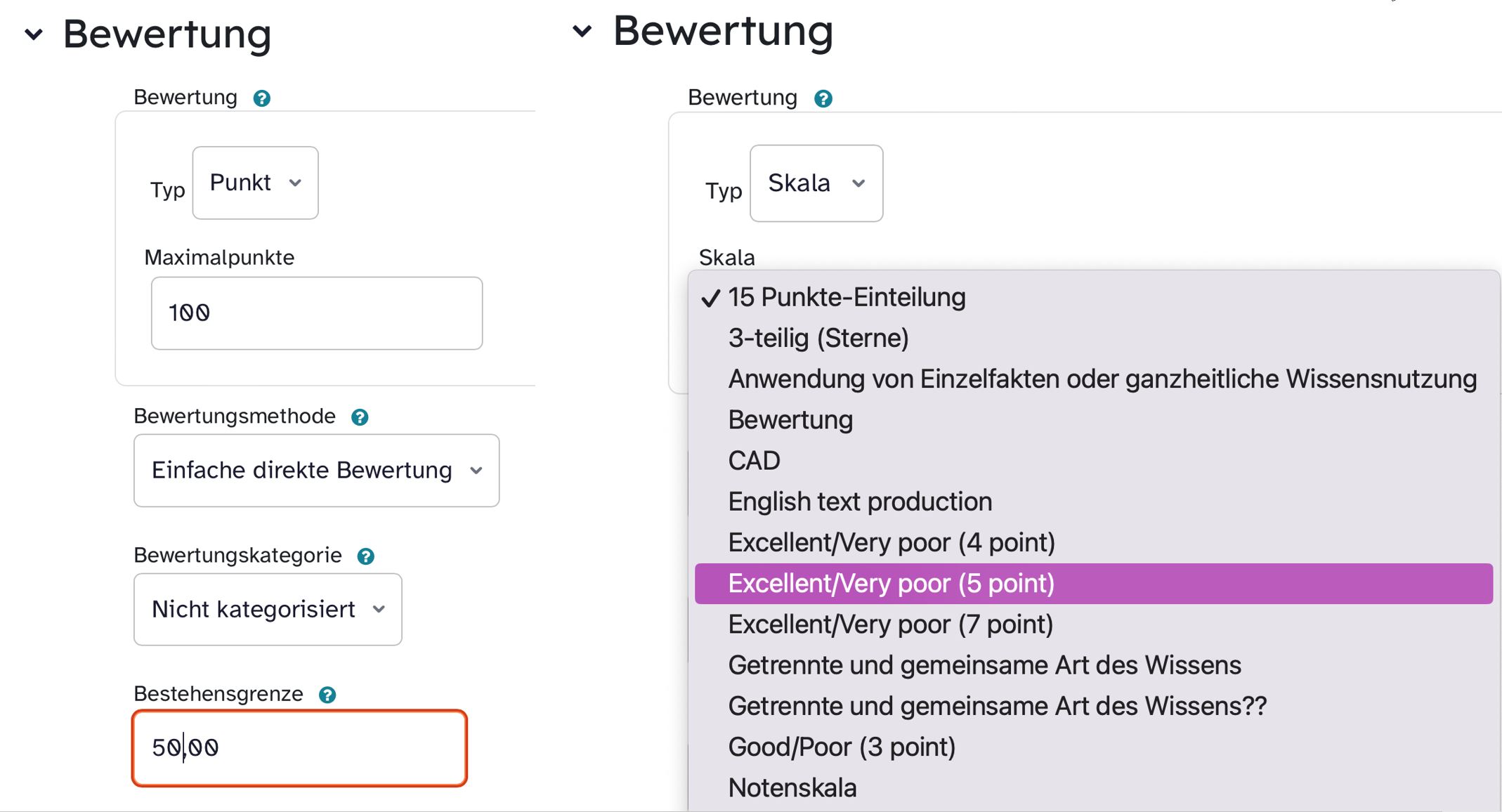Choose Notenskala from the scale list
The width and height of the screenshot is (1502, 812).
[x=792, y=787]
